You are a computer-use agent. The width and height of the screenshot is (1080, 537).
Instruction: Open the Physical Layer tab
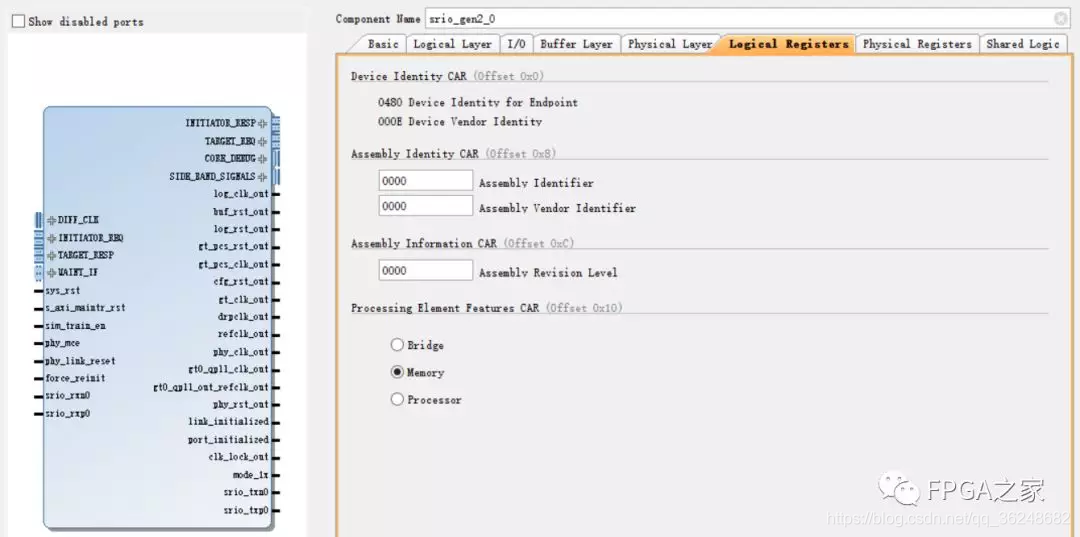pos(670,44)
